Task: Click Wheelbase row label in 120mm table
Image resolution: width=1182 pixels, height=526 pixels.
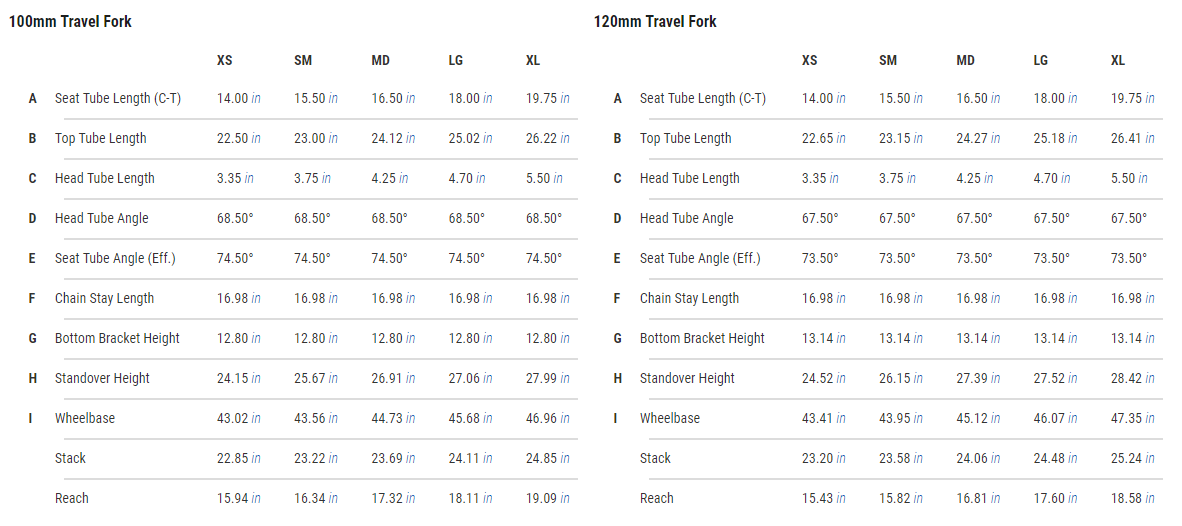Action: (670, 418)
